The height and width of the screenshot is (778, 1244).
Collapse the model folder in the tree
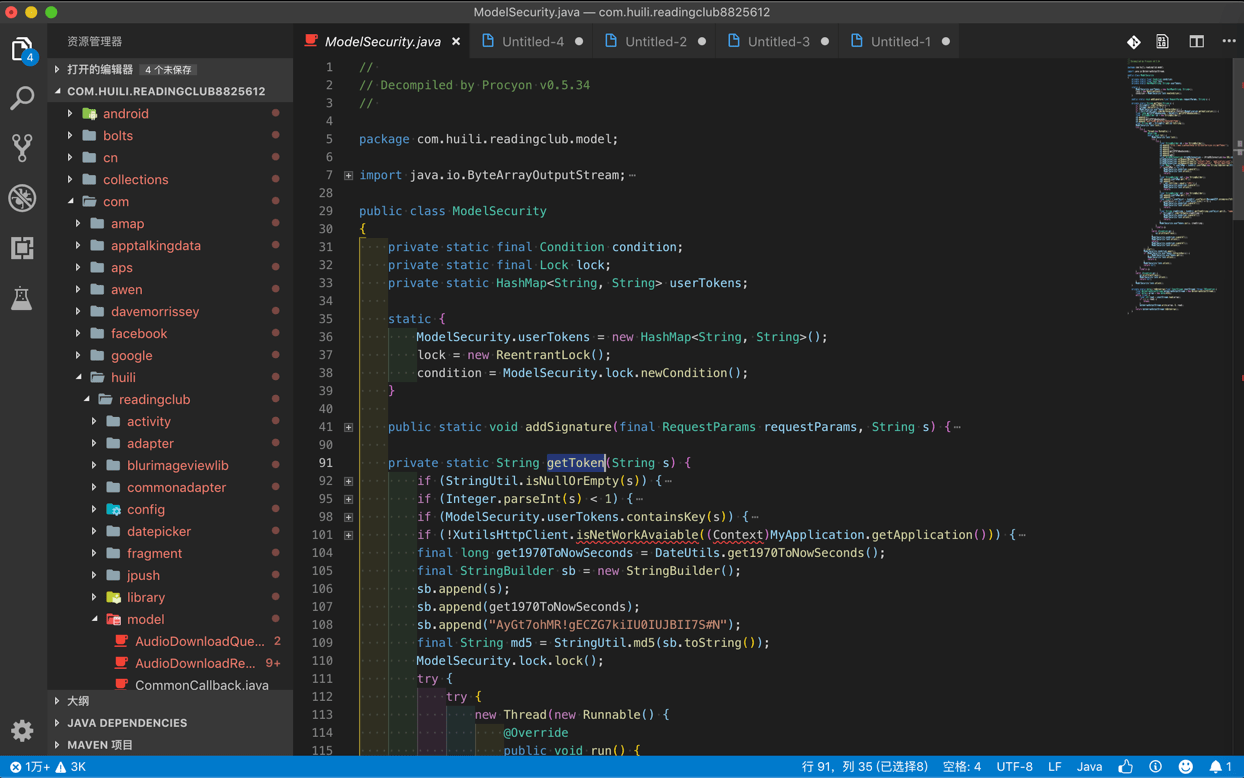146,619
